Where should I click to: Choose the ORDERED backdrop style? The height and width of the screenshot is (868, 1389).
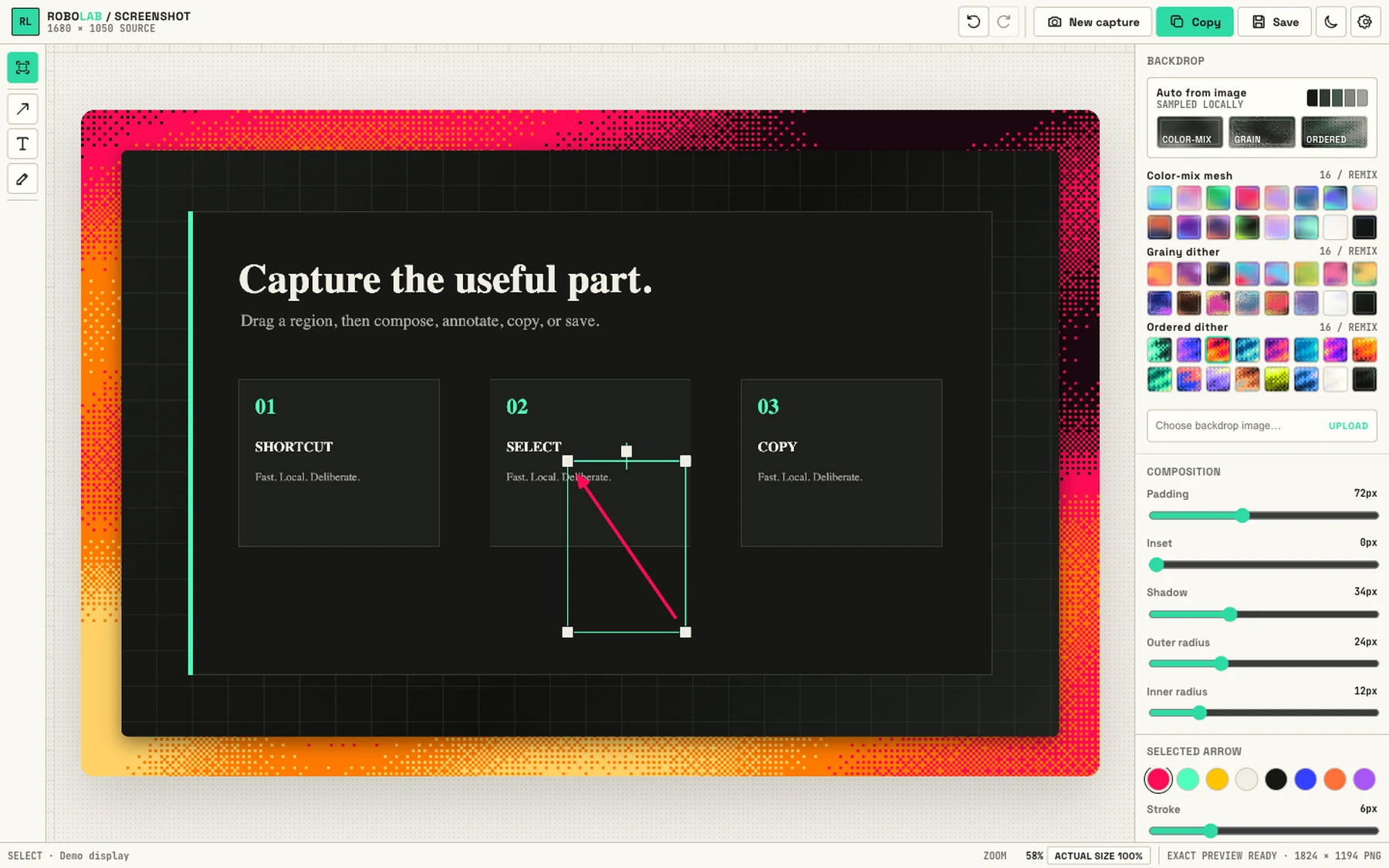(x=1333, y=132)
